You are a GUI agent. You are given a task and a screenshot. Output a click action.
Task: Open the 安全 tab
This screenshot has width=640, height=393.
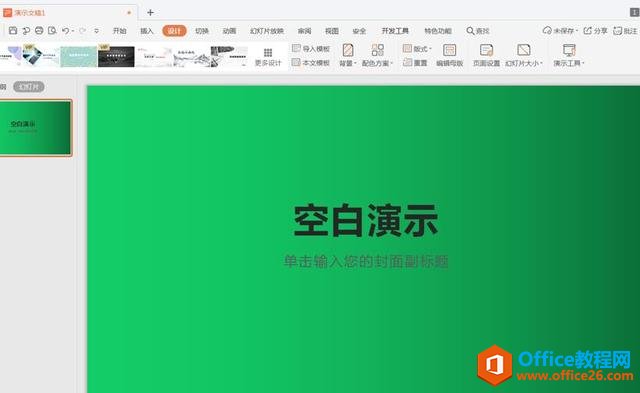(x=359, y=31)
